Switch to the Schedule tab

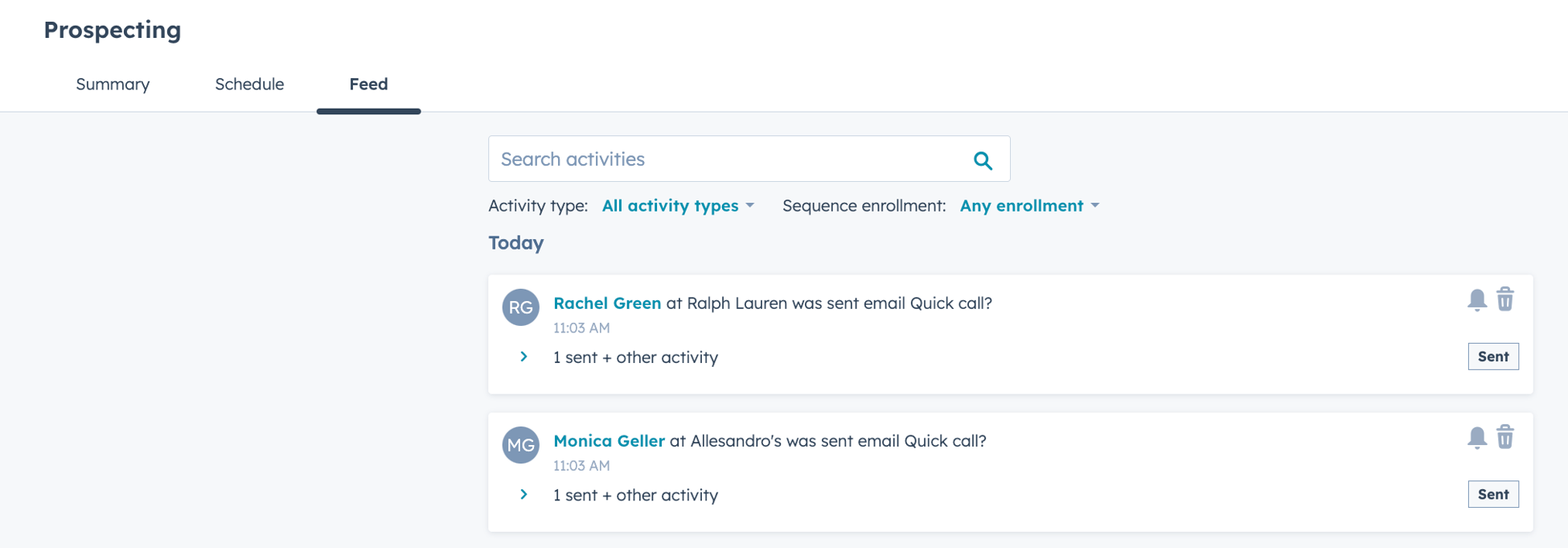[249, 84]
